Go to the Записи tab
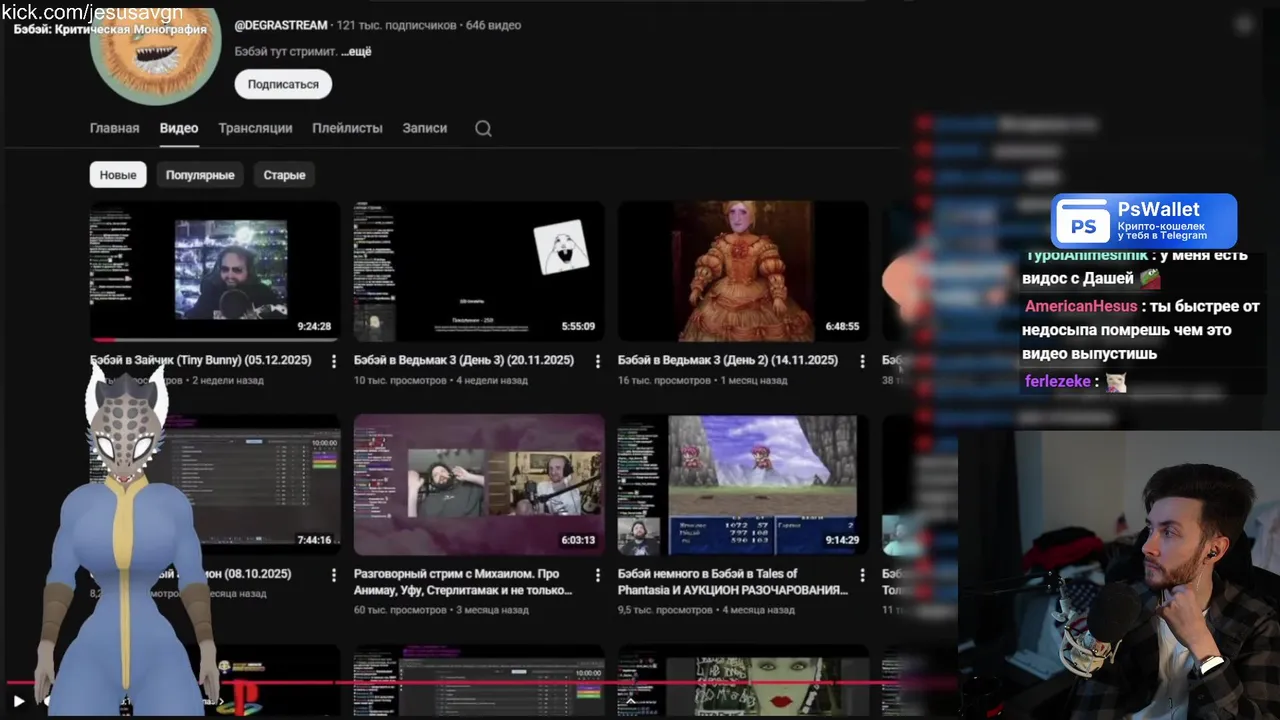This screenshot has width=1280, height=720. pyautogui.click(x=424, y=128)
